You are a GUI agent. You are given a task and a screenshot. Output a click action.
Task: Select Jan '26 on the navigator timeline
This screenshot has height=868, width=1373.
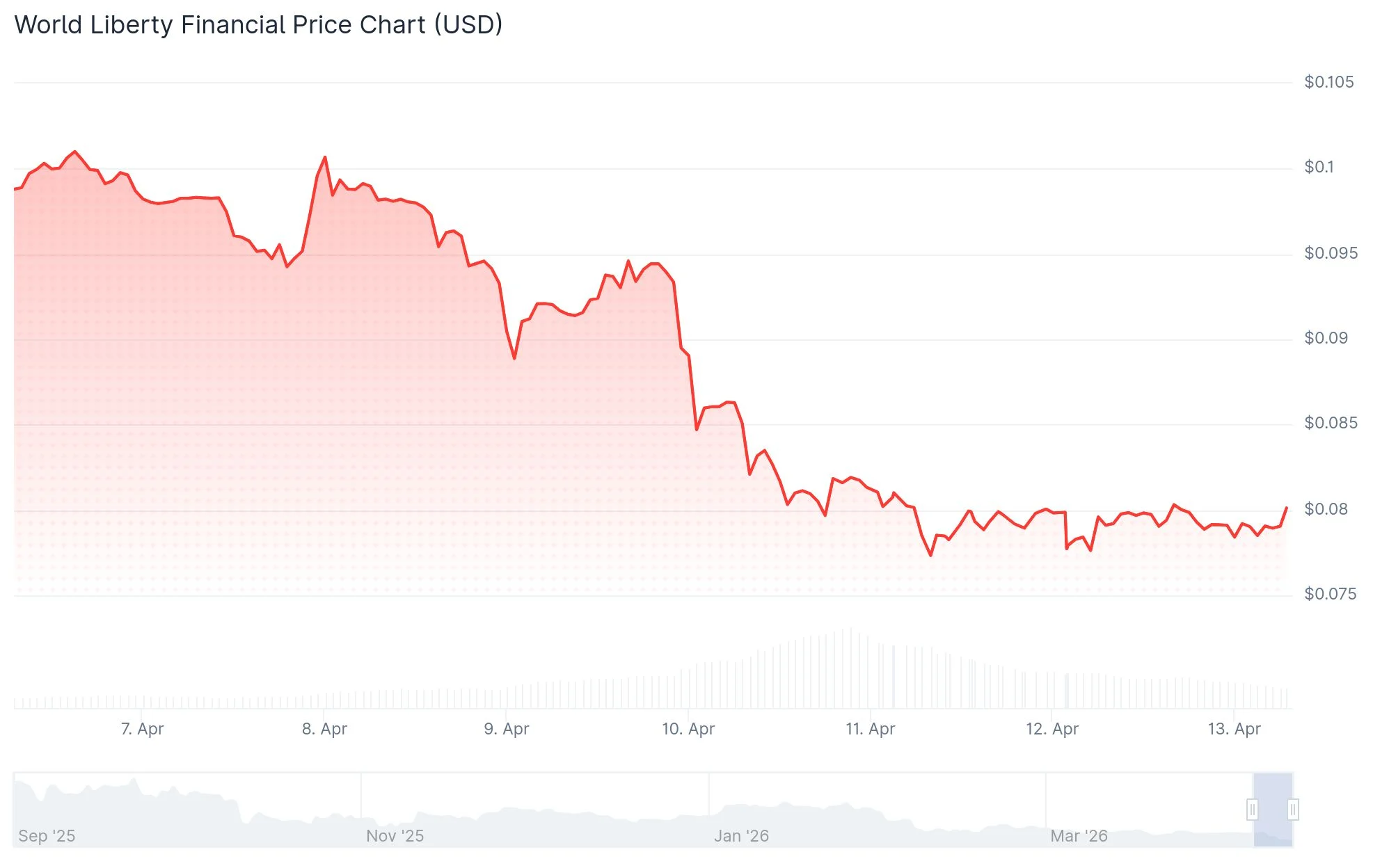(741, 836)
